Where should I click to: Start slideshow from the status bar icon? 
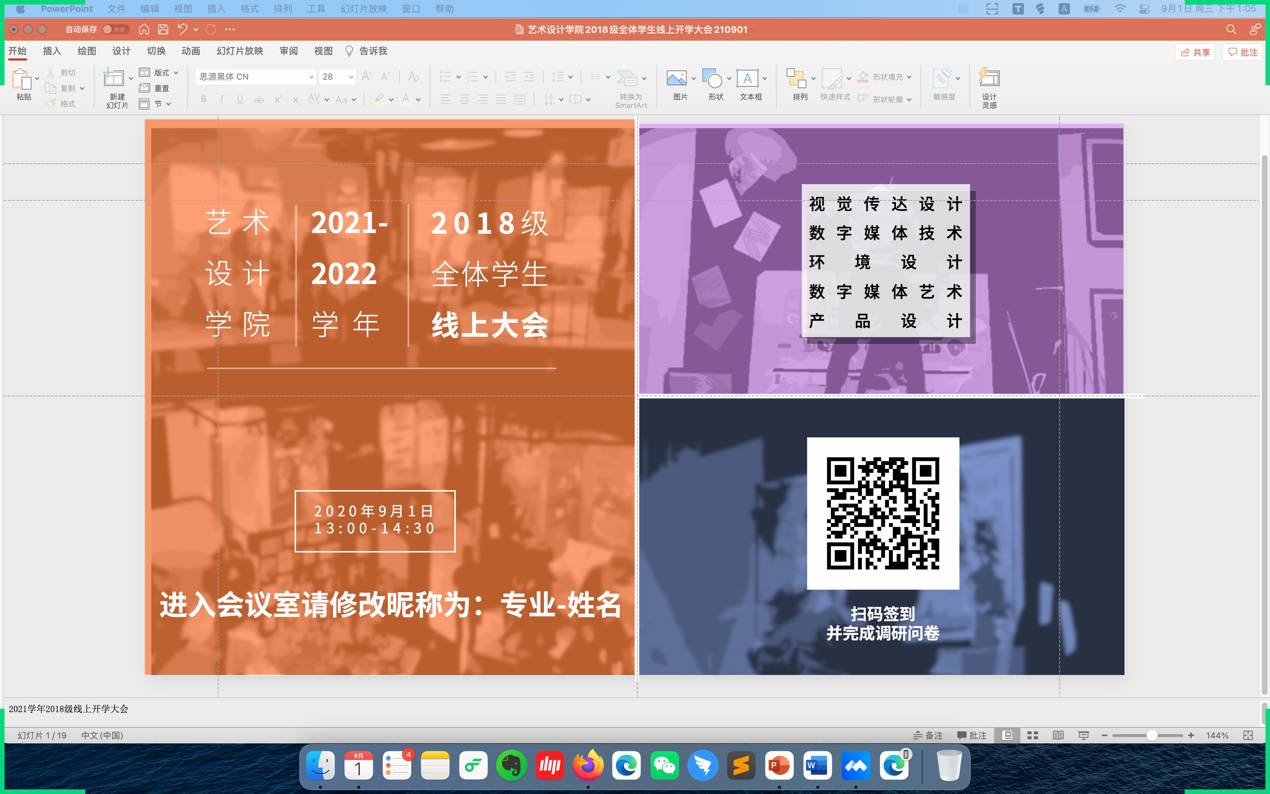click(x=1083, y=736)
